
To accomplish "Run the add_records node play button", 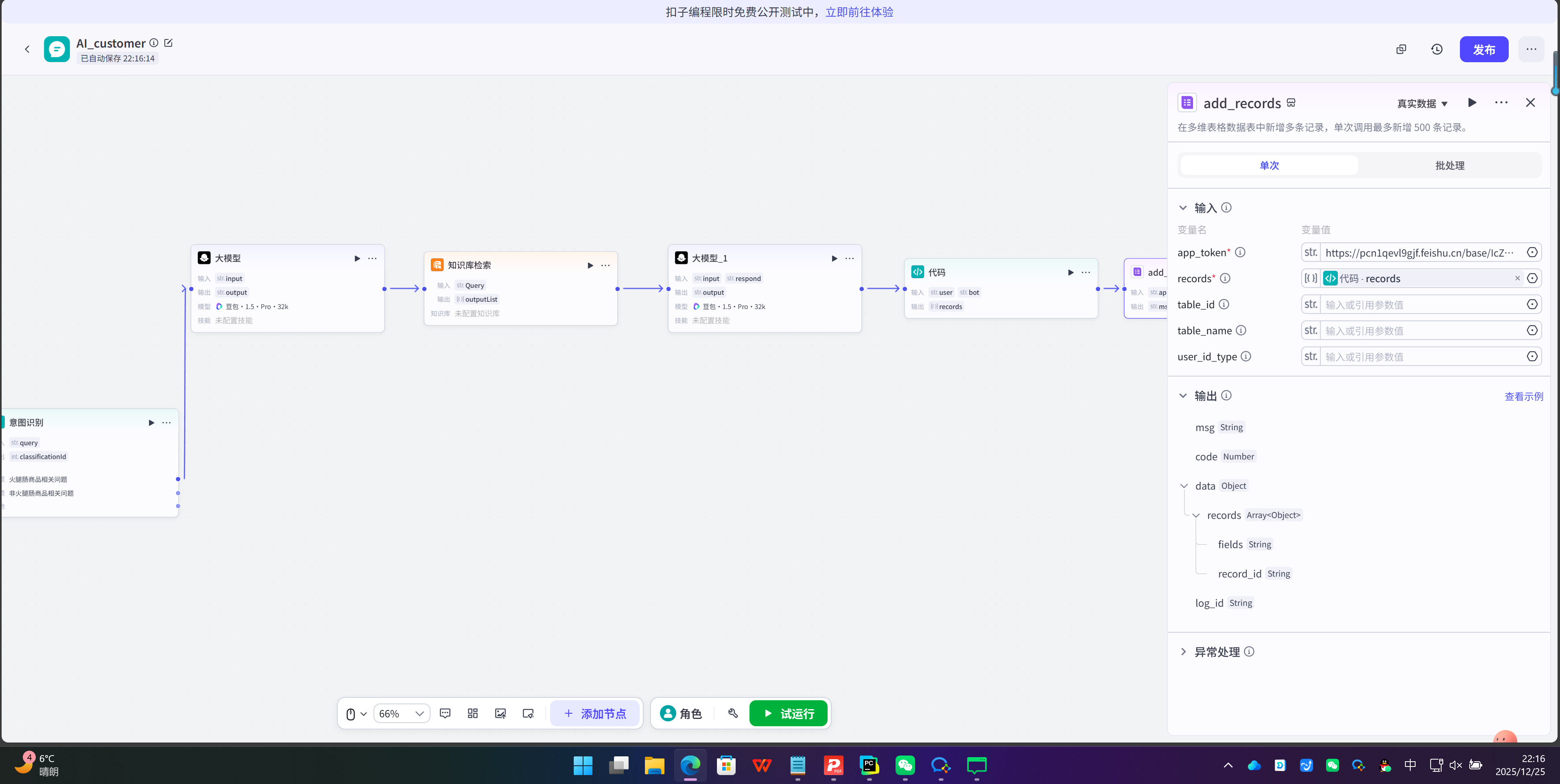I will pyautogui.click(x=1472, y=103).
